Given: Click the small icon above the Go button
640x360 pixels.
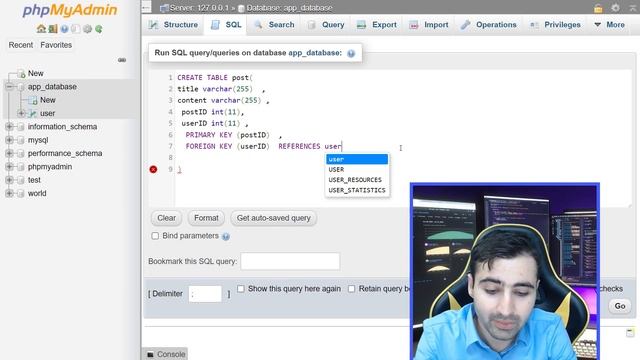Looking at the screenshot, I should pos(630,333).
